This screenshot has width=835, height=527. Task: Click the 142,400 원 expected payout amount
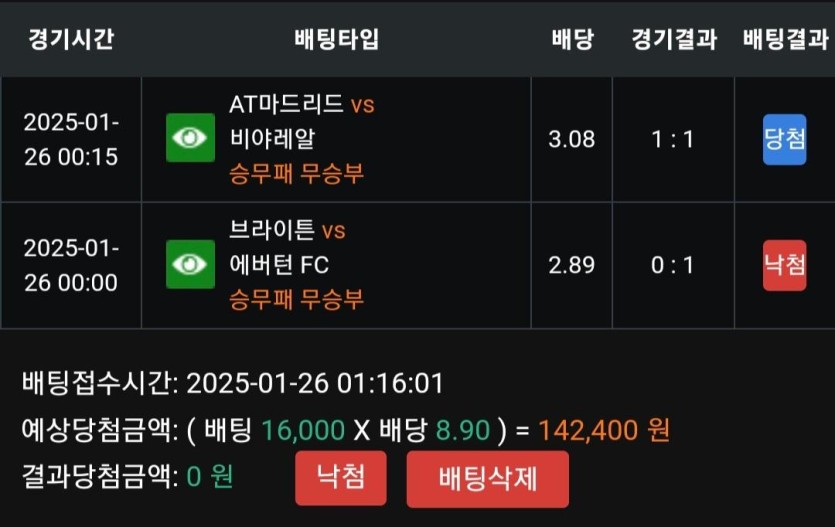point(603,430)
